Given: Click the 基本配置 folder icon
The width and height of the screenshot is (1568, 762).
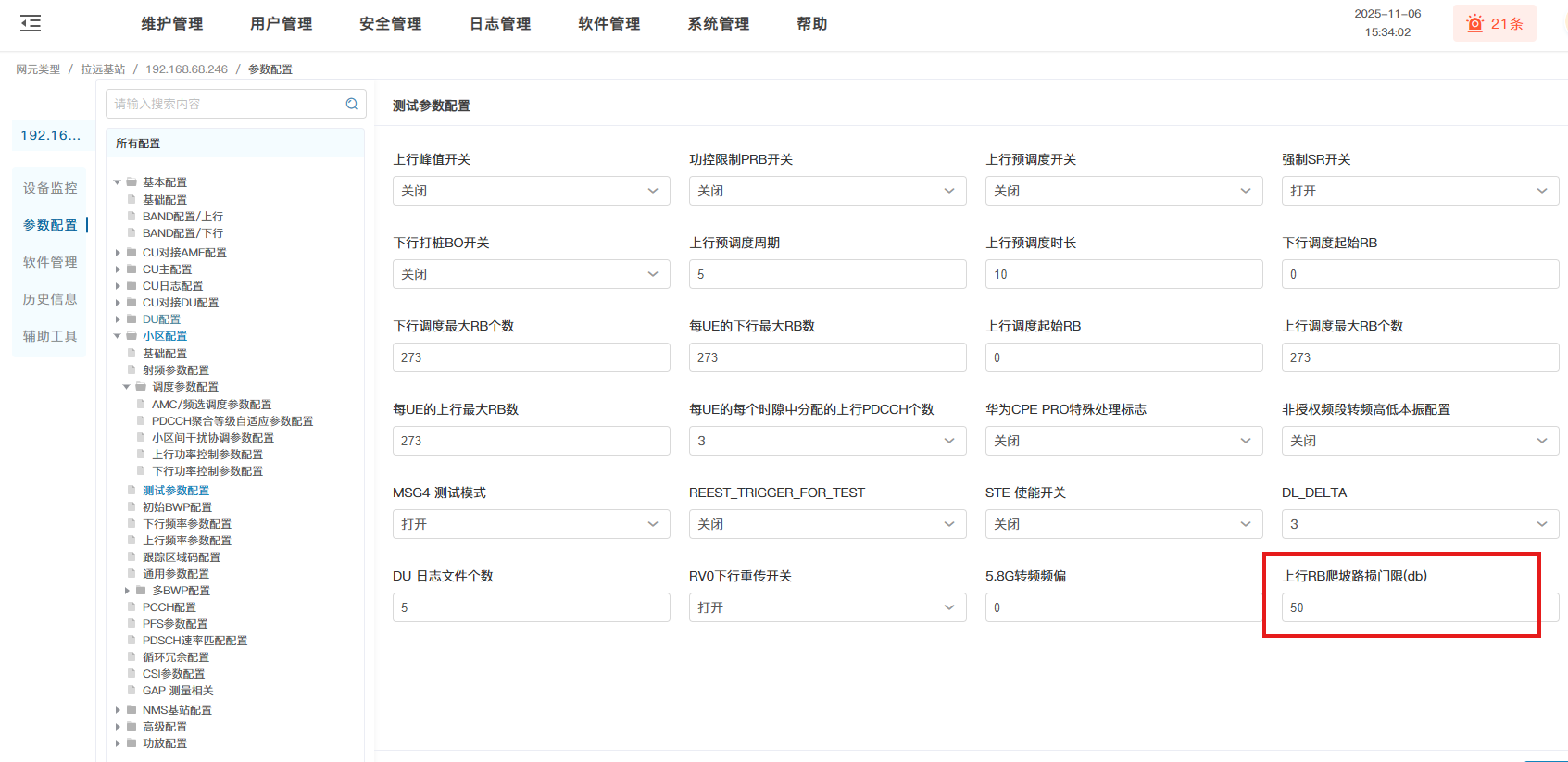Looking at the screenshot, I should (132, 182).
